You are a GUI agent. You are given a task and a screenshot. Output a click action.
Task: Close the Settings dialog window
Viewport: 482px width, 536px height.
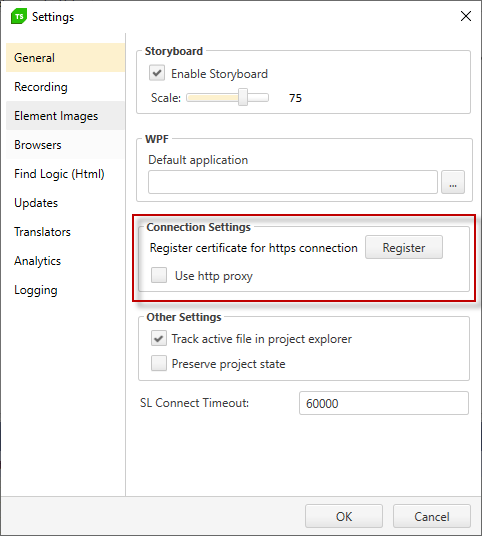[466, 16]
